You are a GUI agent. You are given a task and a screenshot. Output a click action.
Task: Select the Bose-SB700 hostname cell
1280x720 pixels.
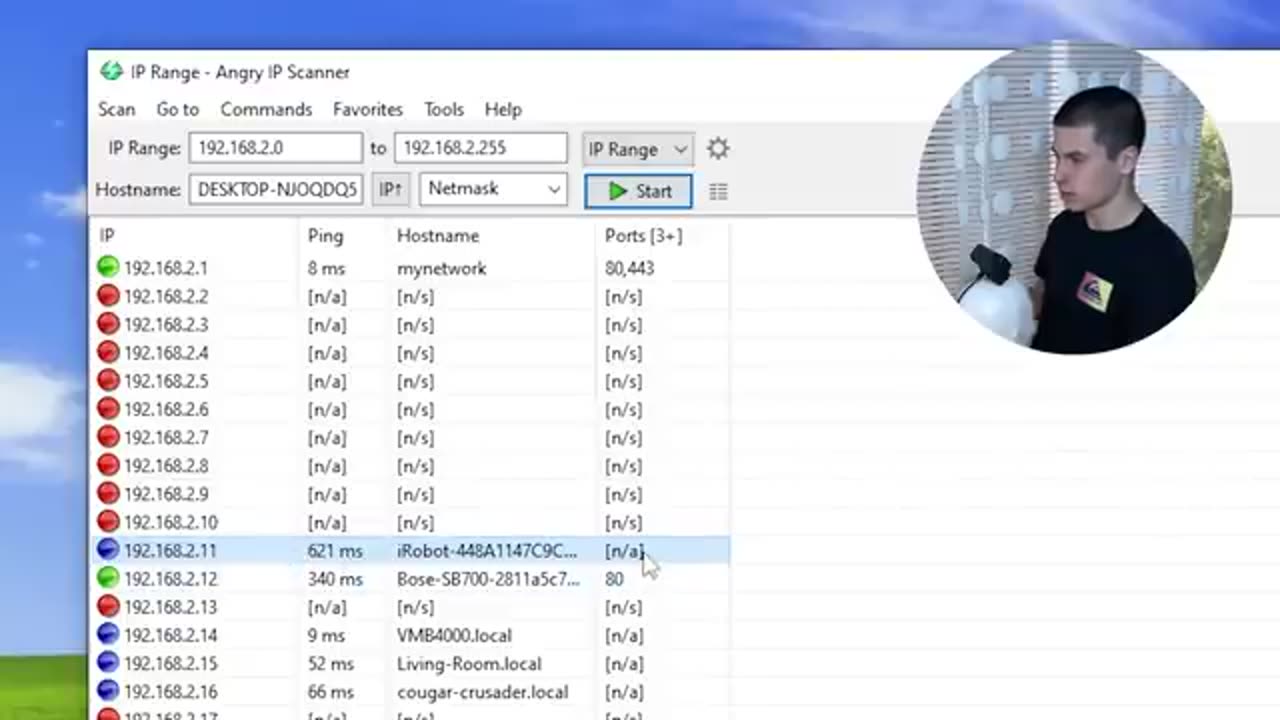[488, 578]
